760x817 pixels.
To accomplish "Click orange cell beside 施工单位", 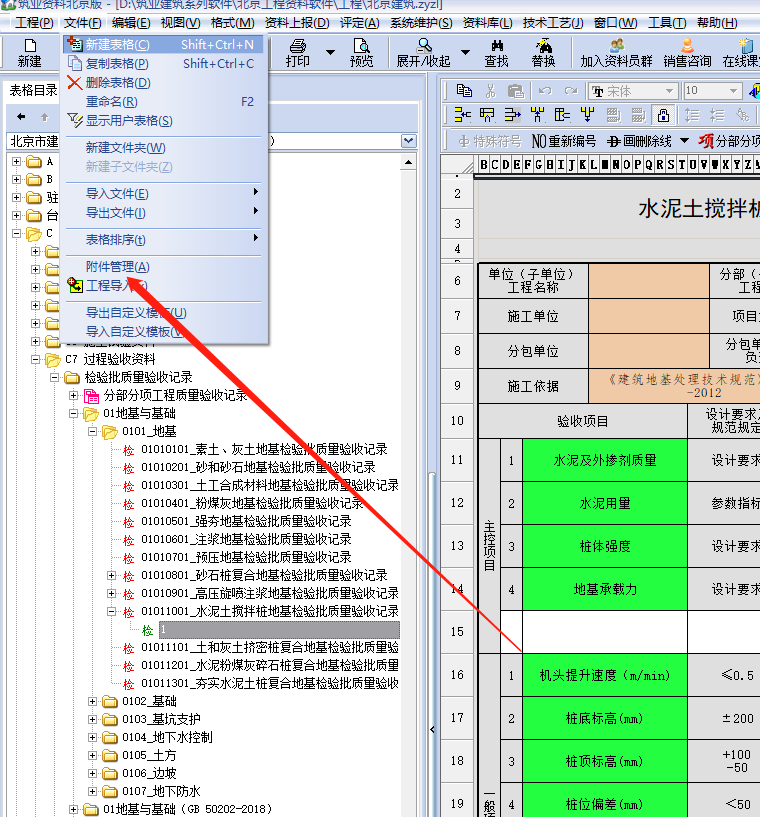I will pyautogui.click(x=649, y=316).
